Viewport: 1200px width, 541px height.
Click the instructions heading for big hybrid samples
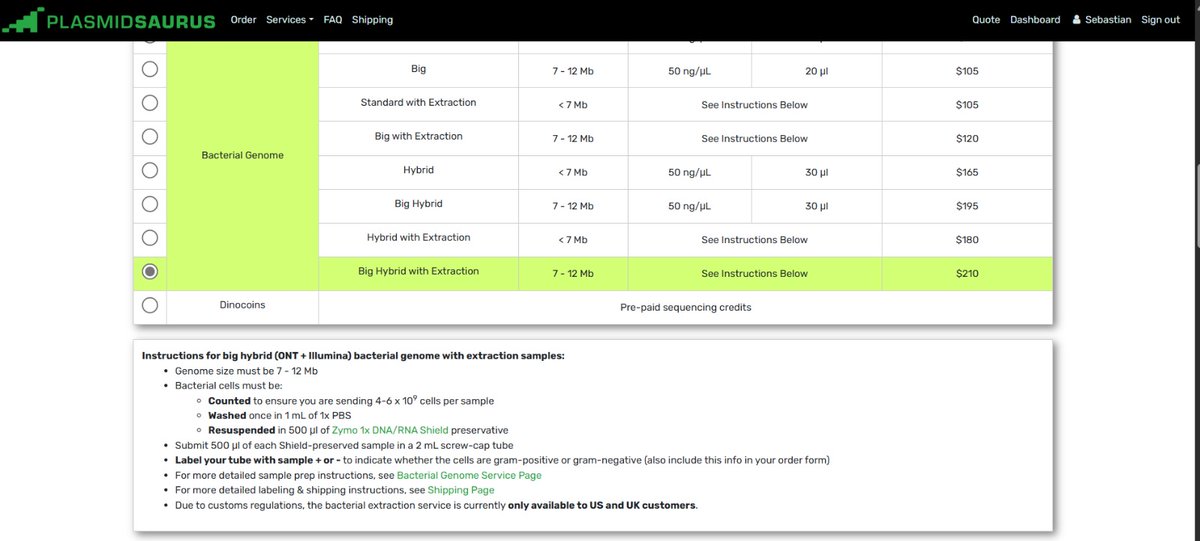[353, 355]
